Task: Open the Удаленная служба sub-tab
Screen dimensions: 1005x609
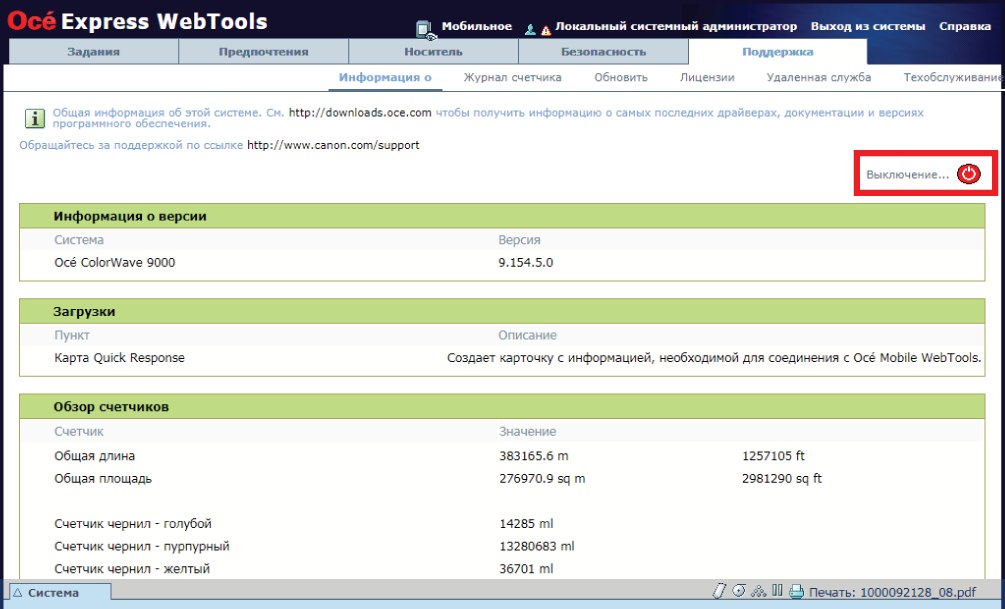Action: [x=818, y=78]
